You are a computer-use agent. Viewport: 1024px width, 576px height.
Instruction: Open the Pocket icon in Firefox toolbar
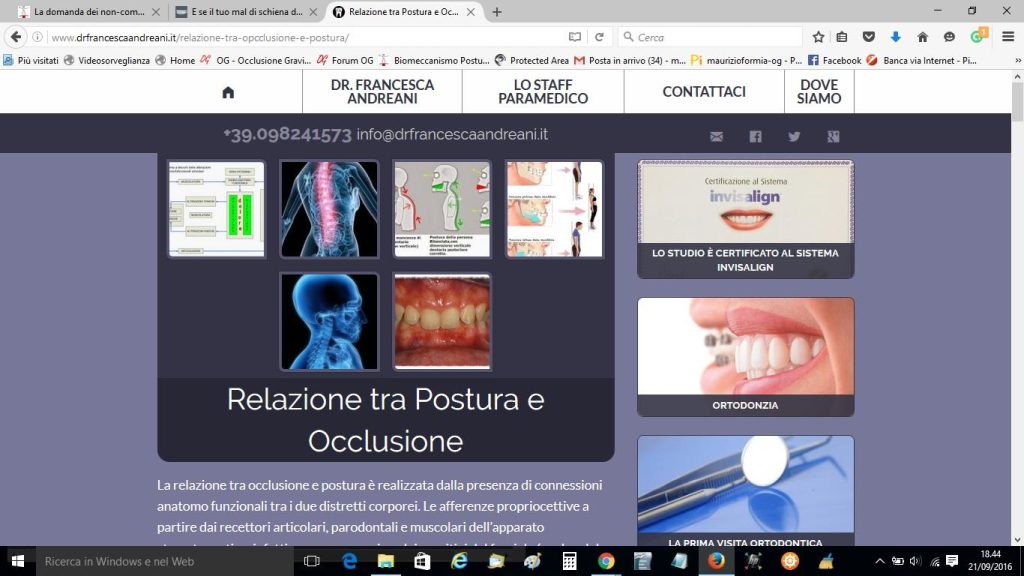pyautogui.click(x=869, y=37)
